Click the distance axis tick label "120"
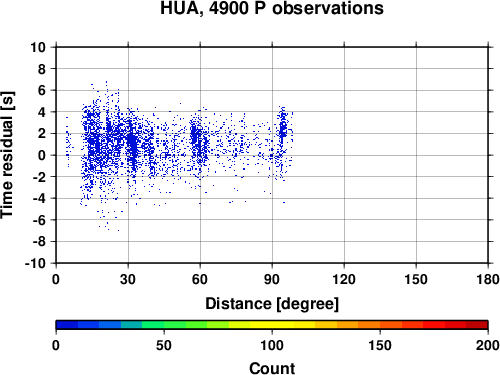The height and width of the screenshot is (375, 500). click(x=344, y=279)
